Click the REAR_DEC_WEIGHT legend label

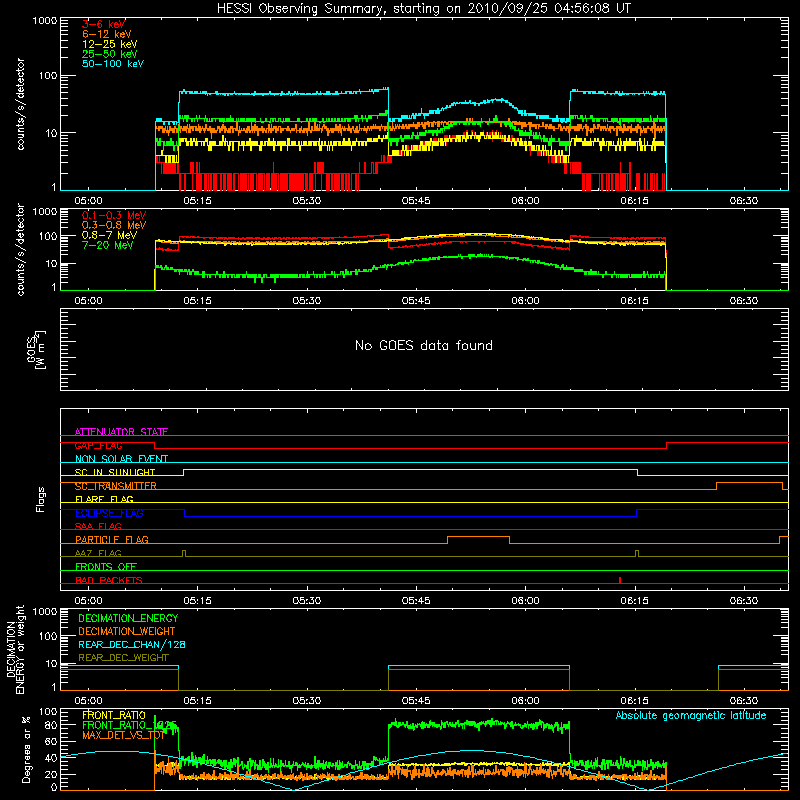(x=123, y=658)
